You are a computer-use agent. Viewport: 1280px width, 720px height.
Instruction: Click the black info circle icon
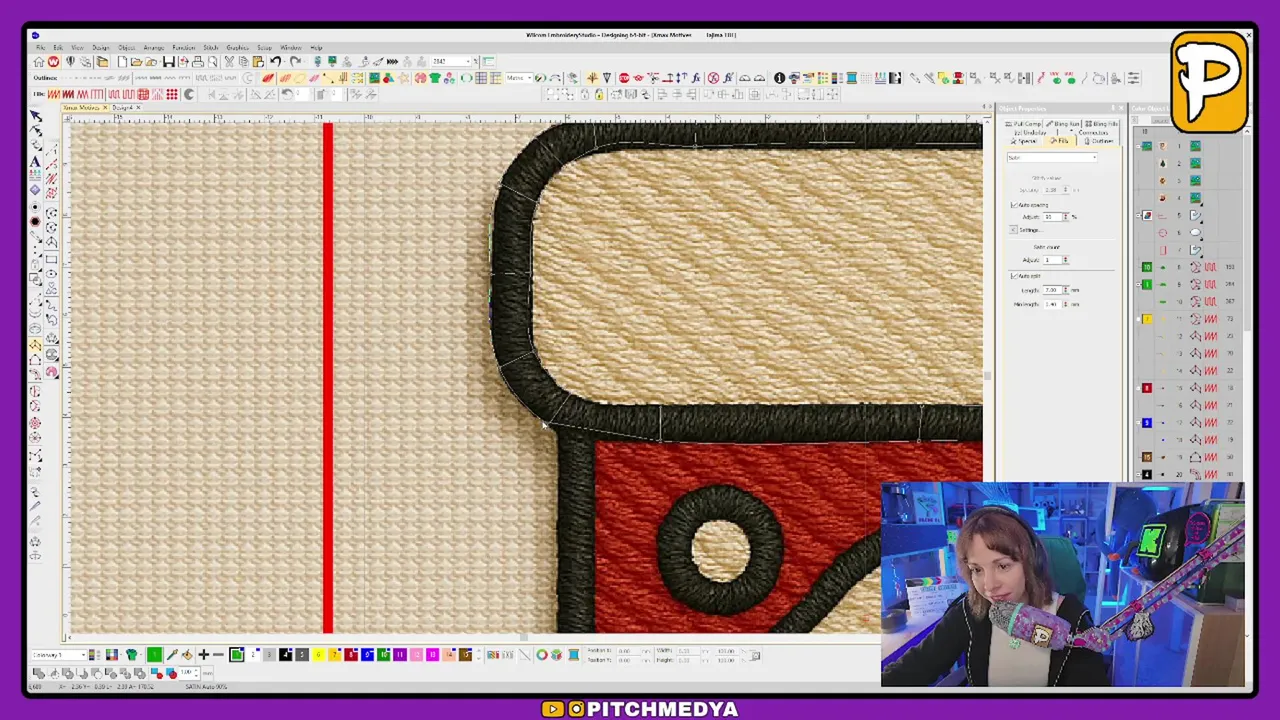click(779, 78)
